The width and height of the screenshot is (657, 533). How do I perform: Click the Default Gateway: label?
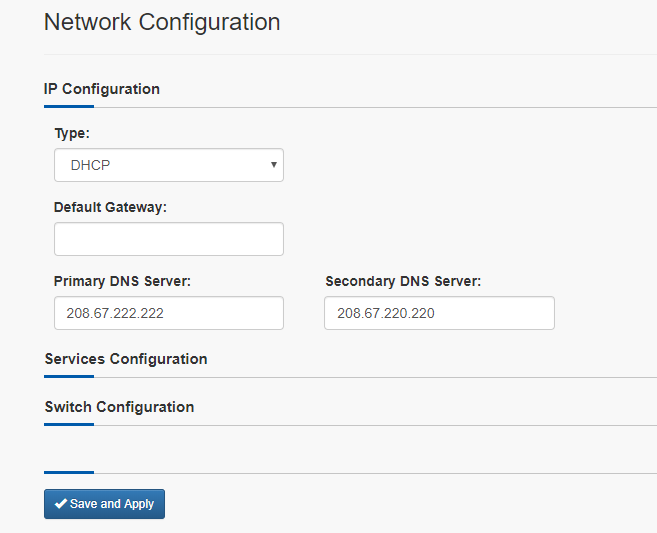(110, 207)
